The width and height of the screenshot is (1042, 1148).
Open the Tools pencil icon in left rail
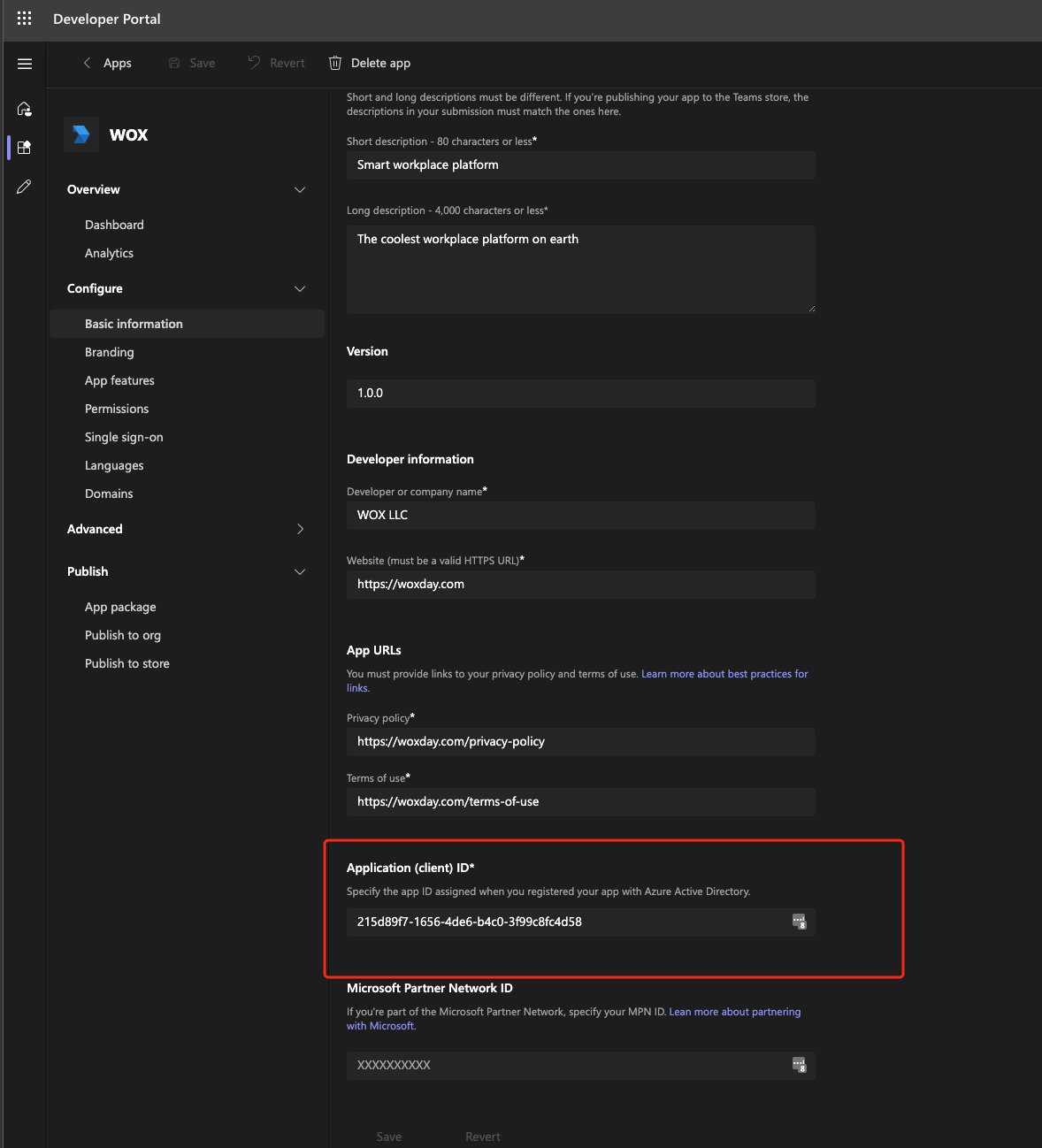pos(25,187)
